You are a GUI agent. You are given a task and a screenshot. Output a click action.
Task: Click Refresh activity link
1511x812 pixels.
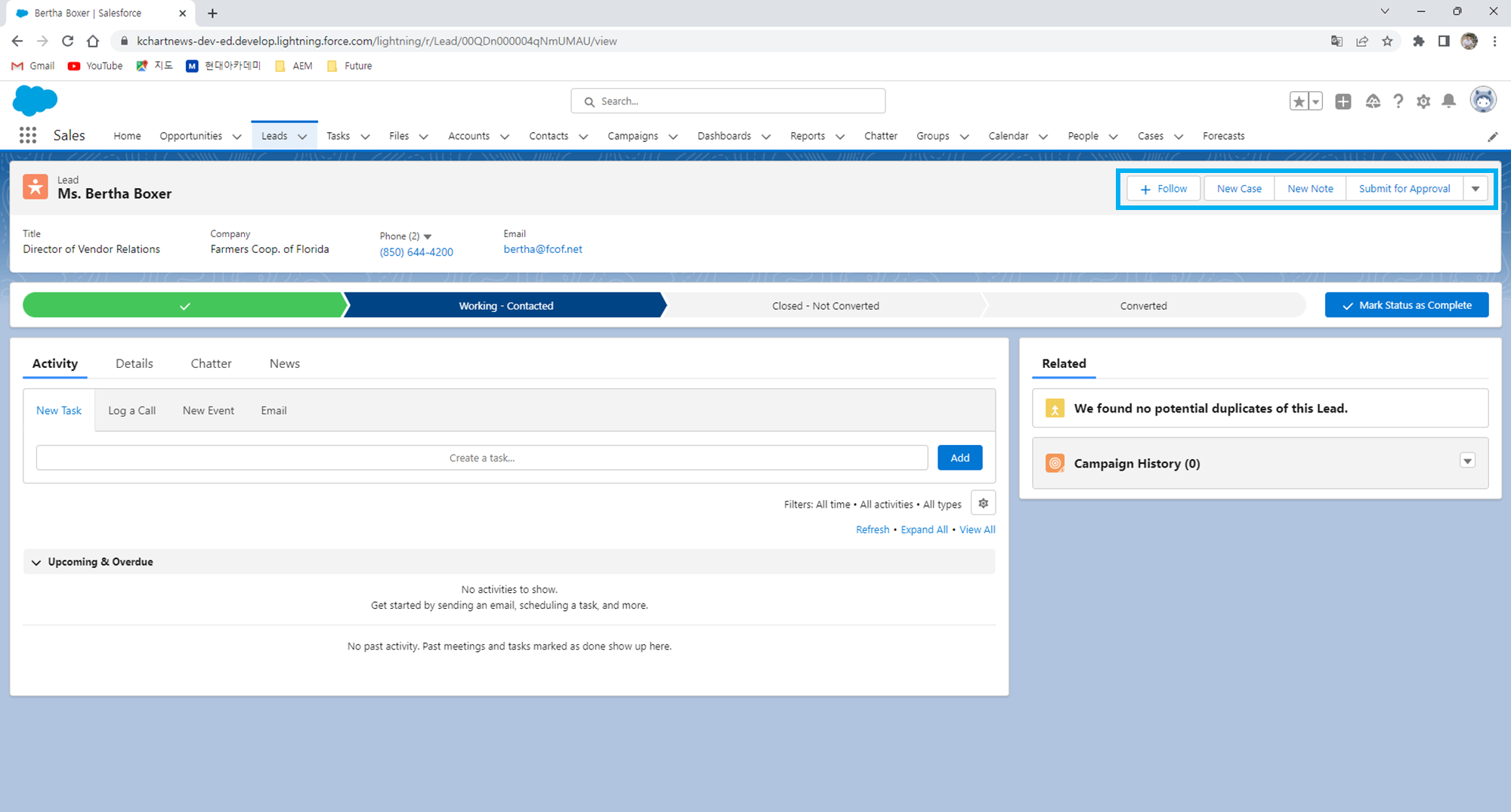pos(873,529)
